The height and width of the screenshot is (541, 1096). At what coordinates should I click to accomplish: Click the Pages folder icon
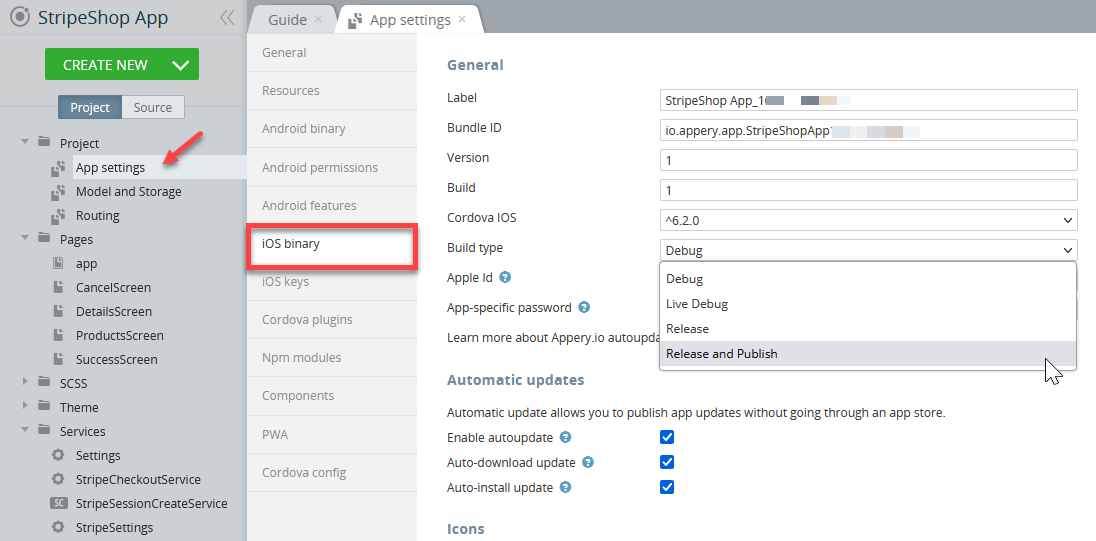click(44, 238)
